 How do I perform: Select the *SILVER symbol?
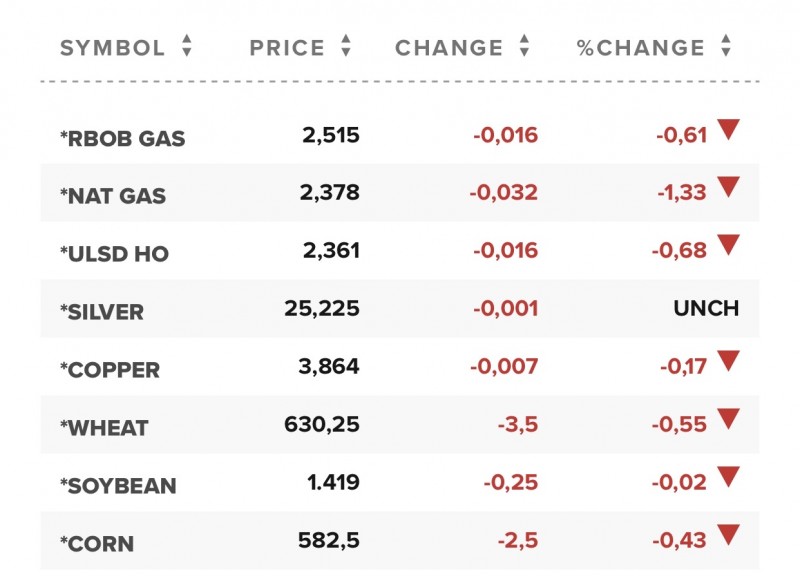click(x=102, y=313)
